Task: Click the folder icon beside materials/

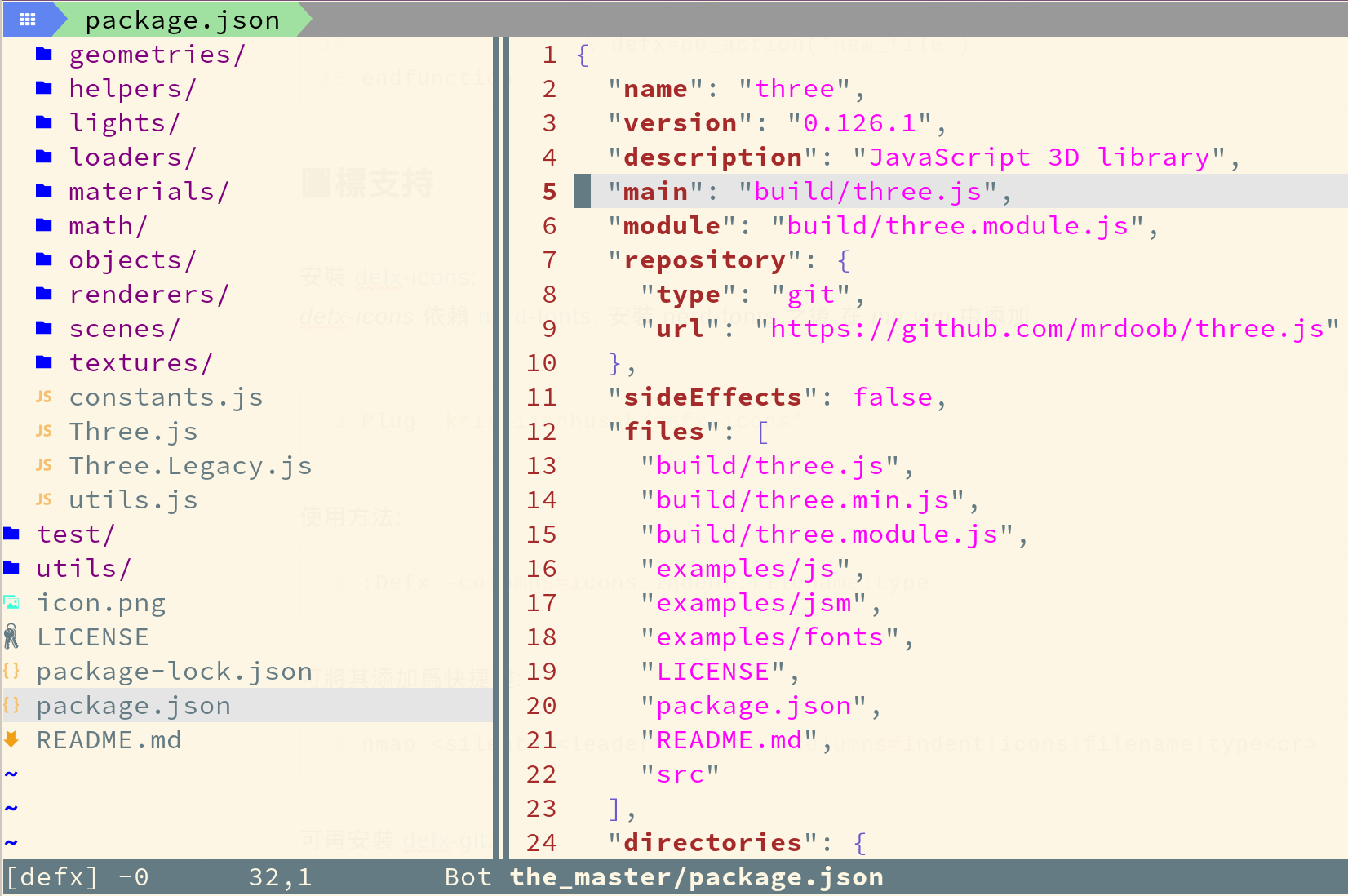Action: click(x=44, y=191)
